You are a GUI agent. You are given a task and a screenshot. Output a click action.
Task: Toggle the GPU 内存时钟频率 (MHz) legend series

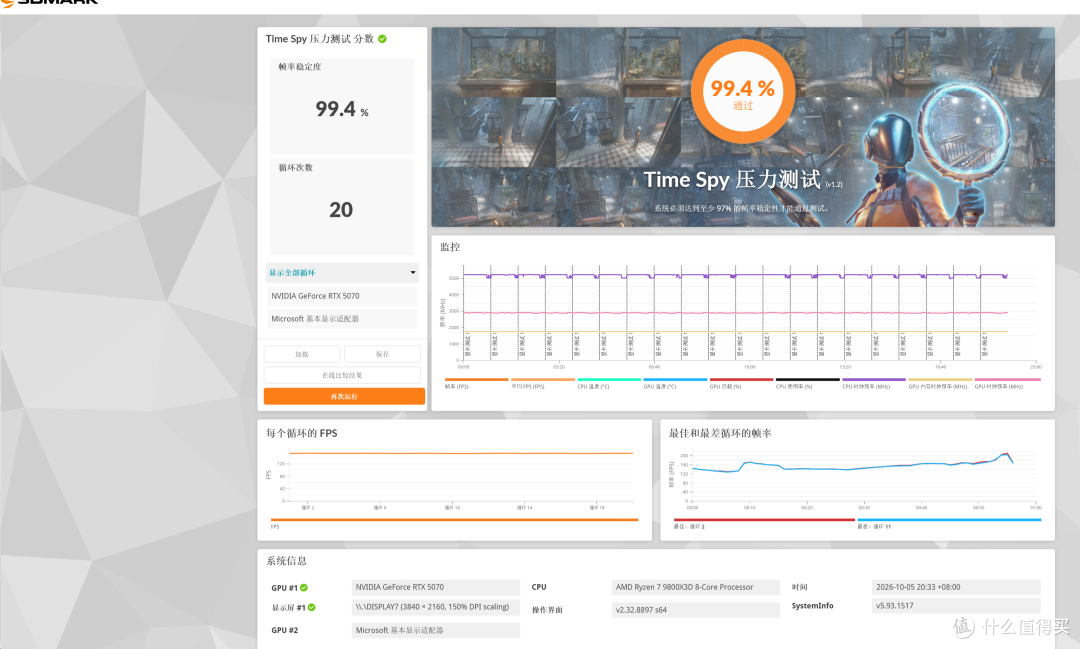[x=939, y=383]
